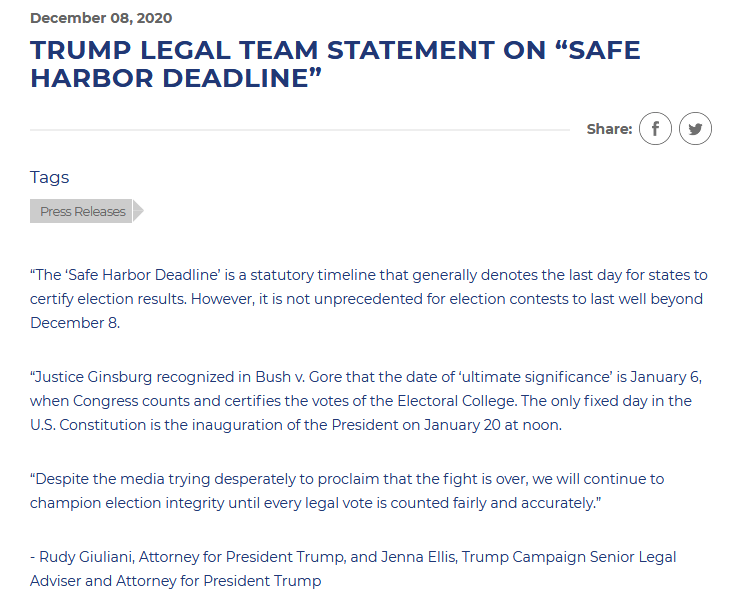This screenshot has width=742, height=604.
Task: Click the Share: label
Action: click(609, 129)
